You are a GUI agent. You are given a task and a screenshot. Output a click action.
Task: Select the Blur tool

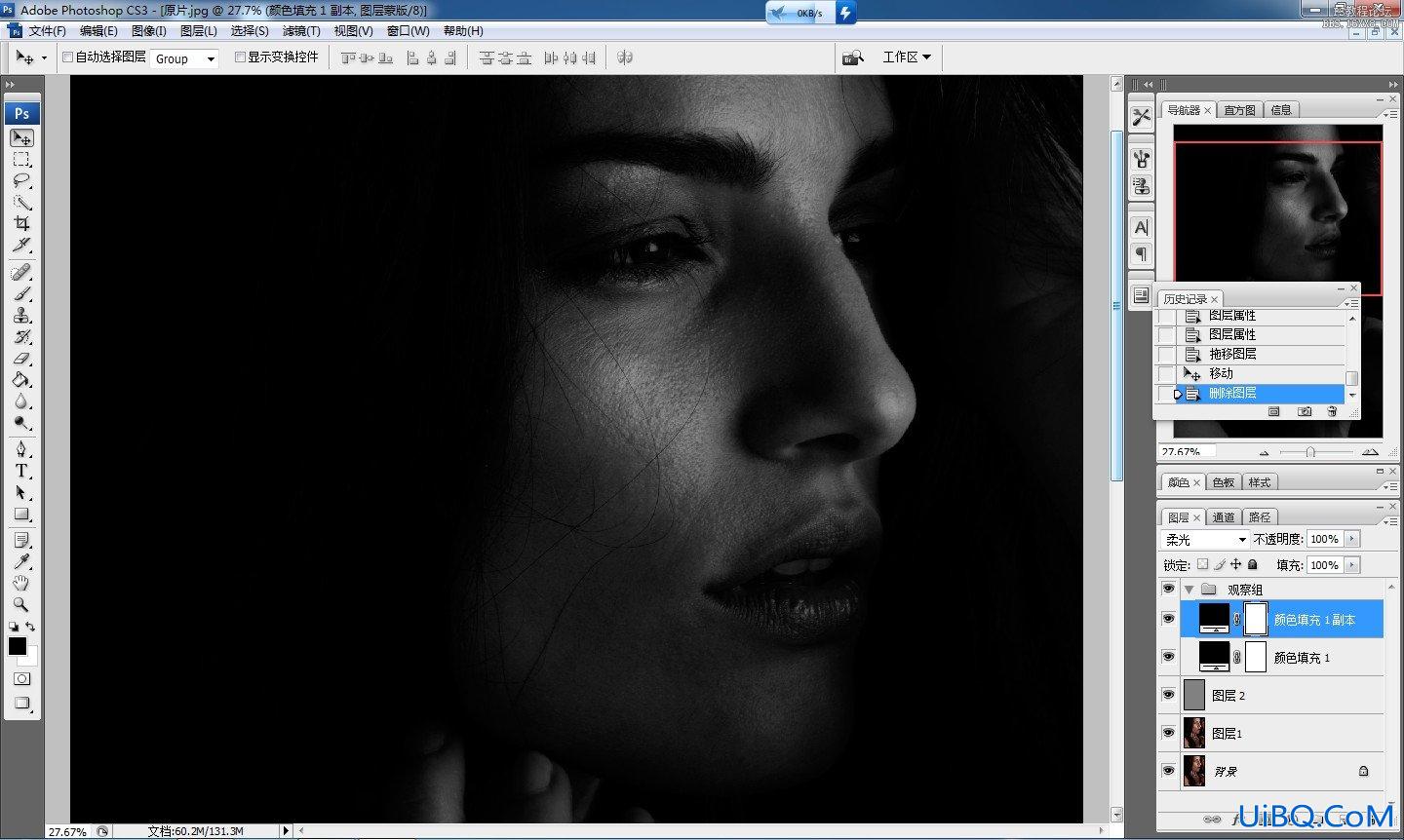(x=21, y=401)
